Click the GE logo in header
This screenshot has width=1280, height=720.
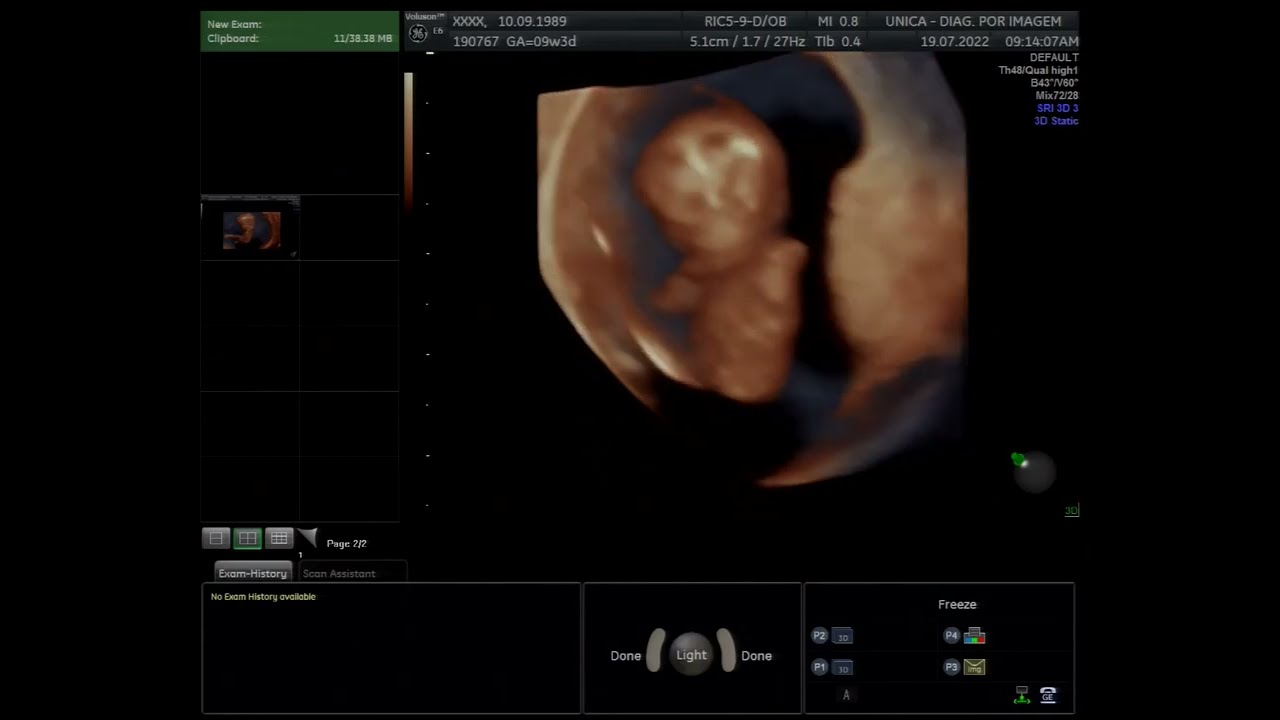418,33
